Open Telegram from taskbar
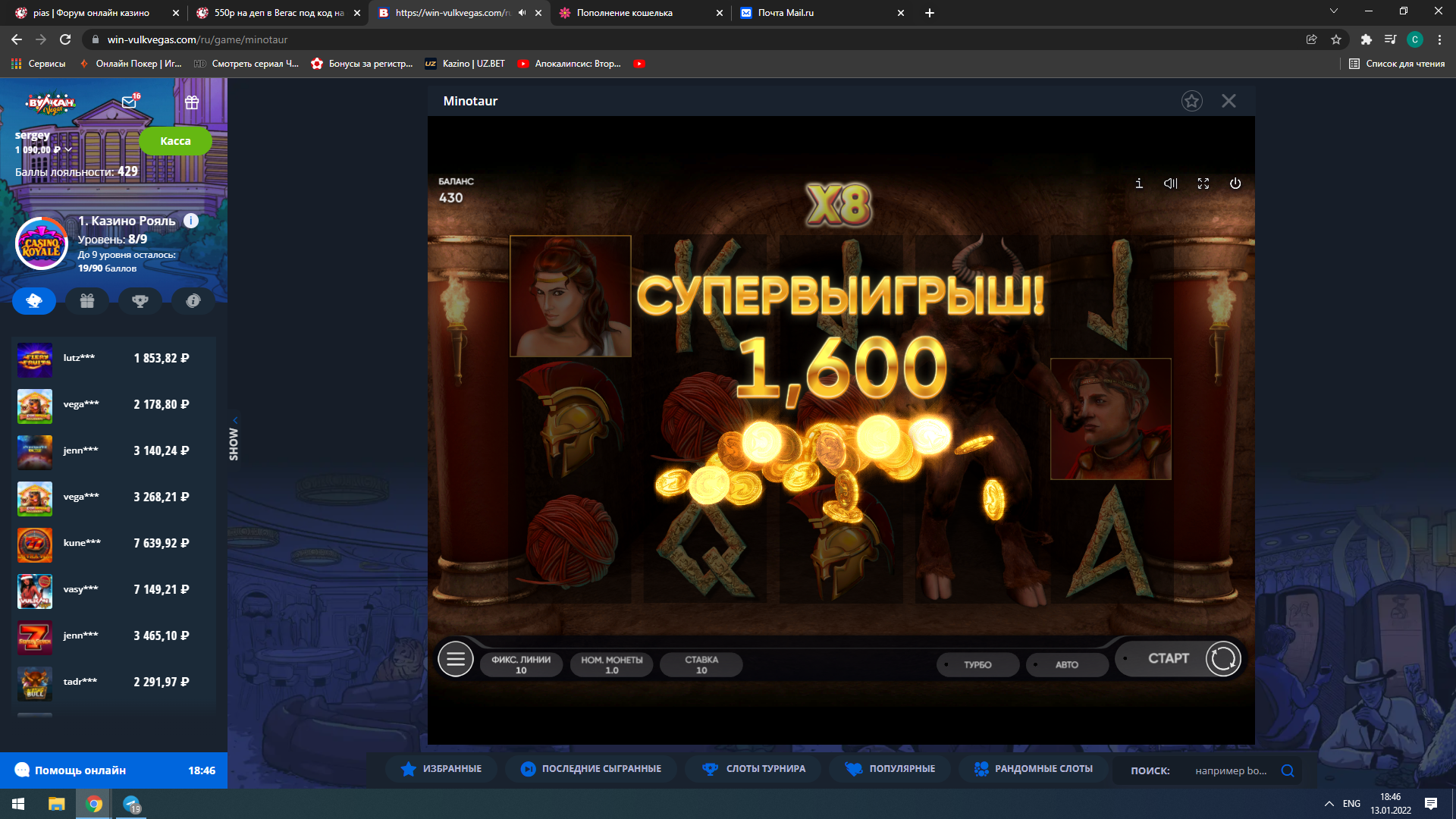1456x819 pixels. pyautogui.click(x=132, y=804)
